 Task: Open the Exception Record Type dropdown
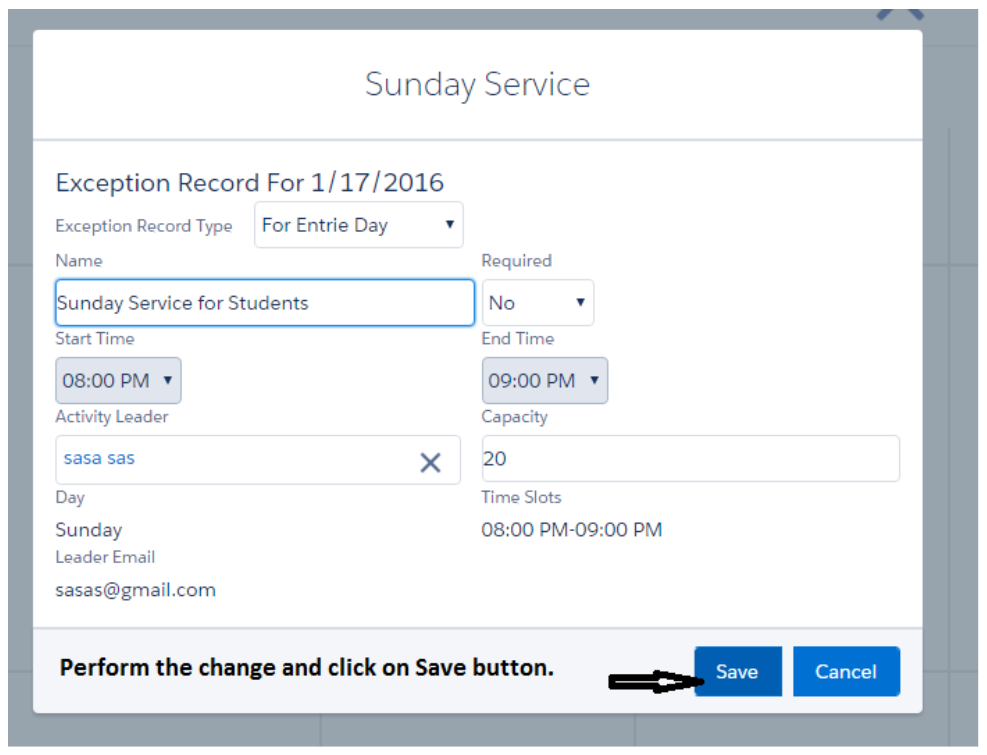[x=359, y=225]
